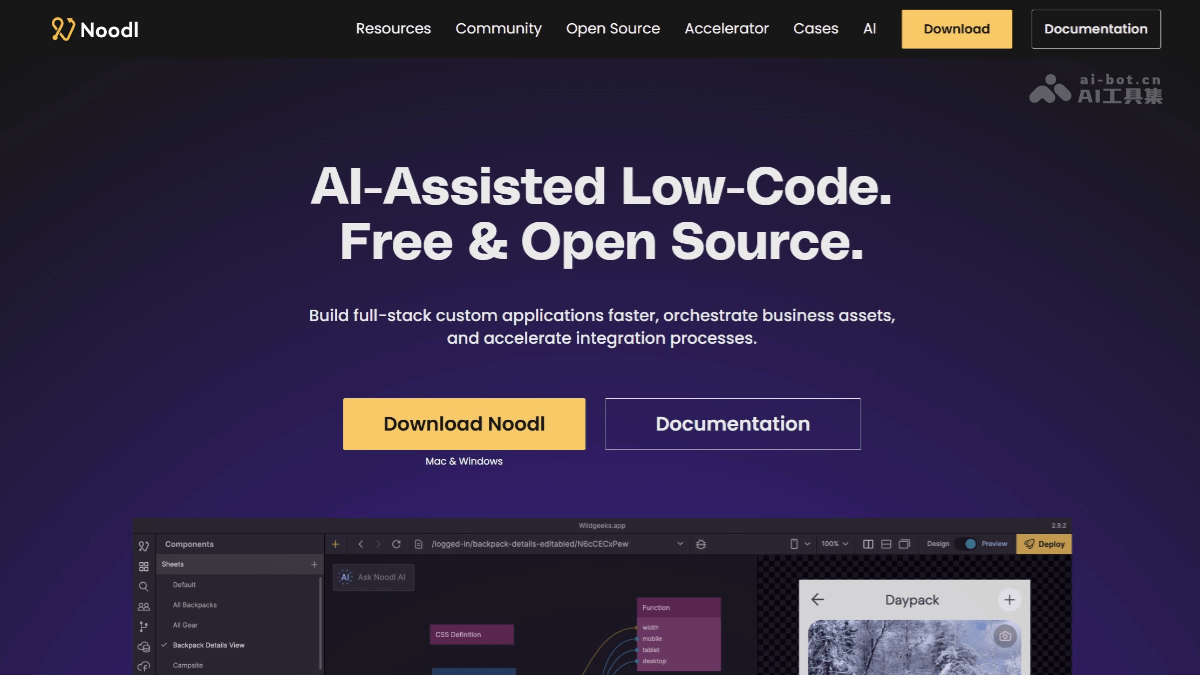This screenshot has height=675, width=1200.
Task: Open the Resources menu
Action: coord(393,29)
